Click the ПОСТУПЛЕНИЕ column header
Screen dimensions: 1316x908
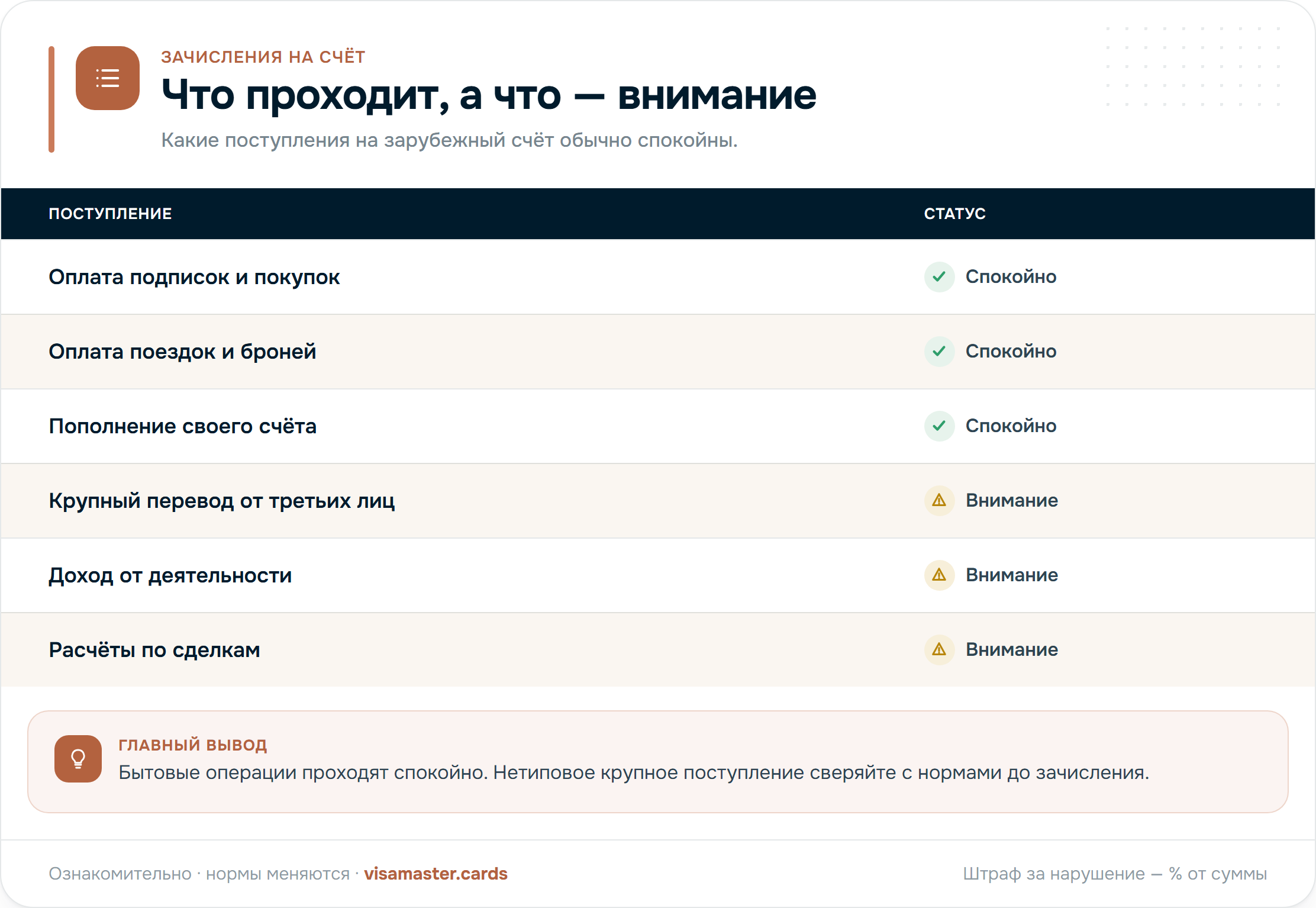tap(110, 214)
